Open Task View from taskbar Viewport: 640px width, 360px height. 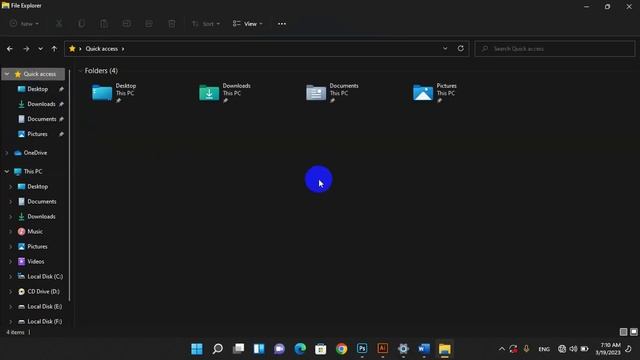pos(238,349)
